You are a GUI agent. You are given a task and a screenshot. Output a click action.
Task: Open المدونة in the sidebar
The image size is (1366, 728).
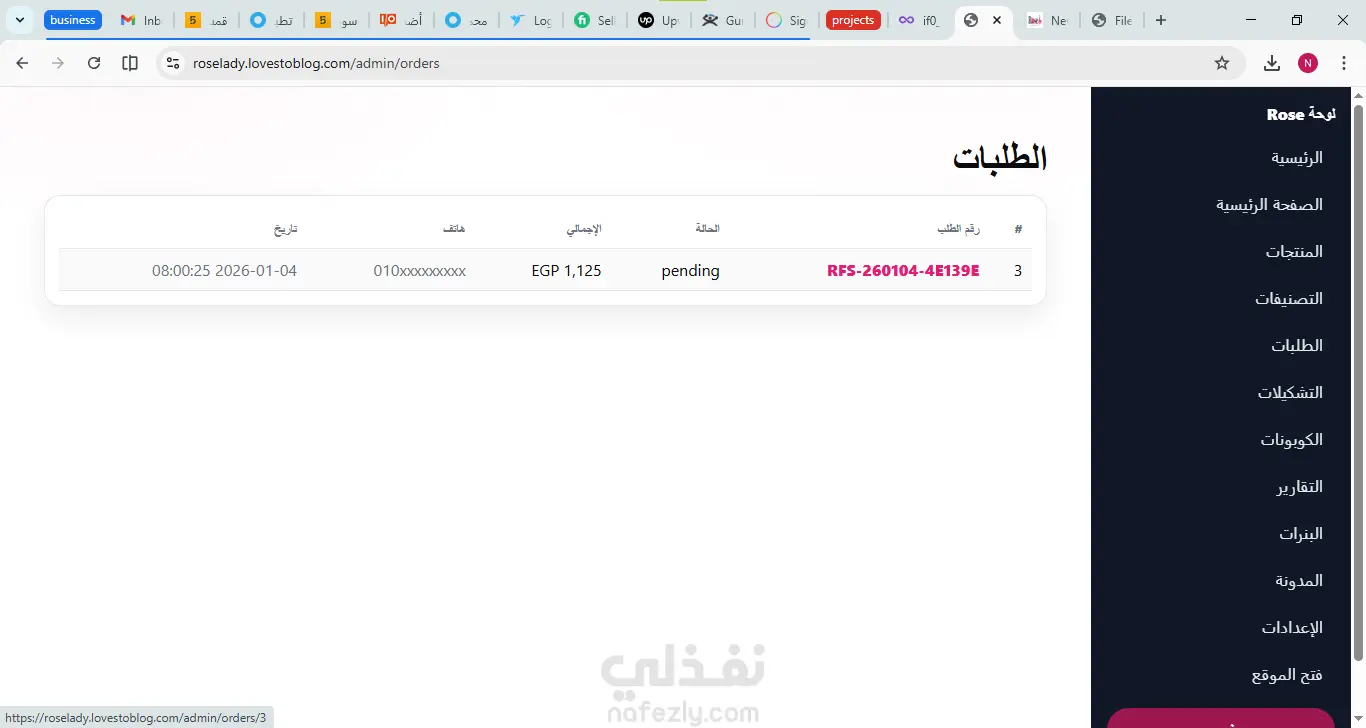(x=1299, y=581)
